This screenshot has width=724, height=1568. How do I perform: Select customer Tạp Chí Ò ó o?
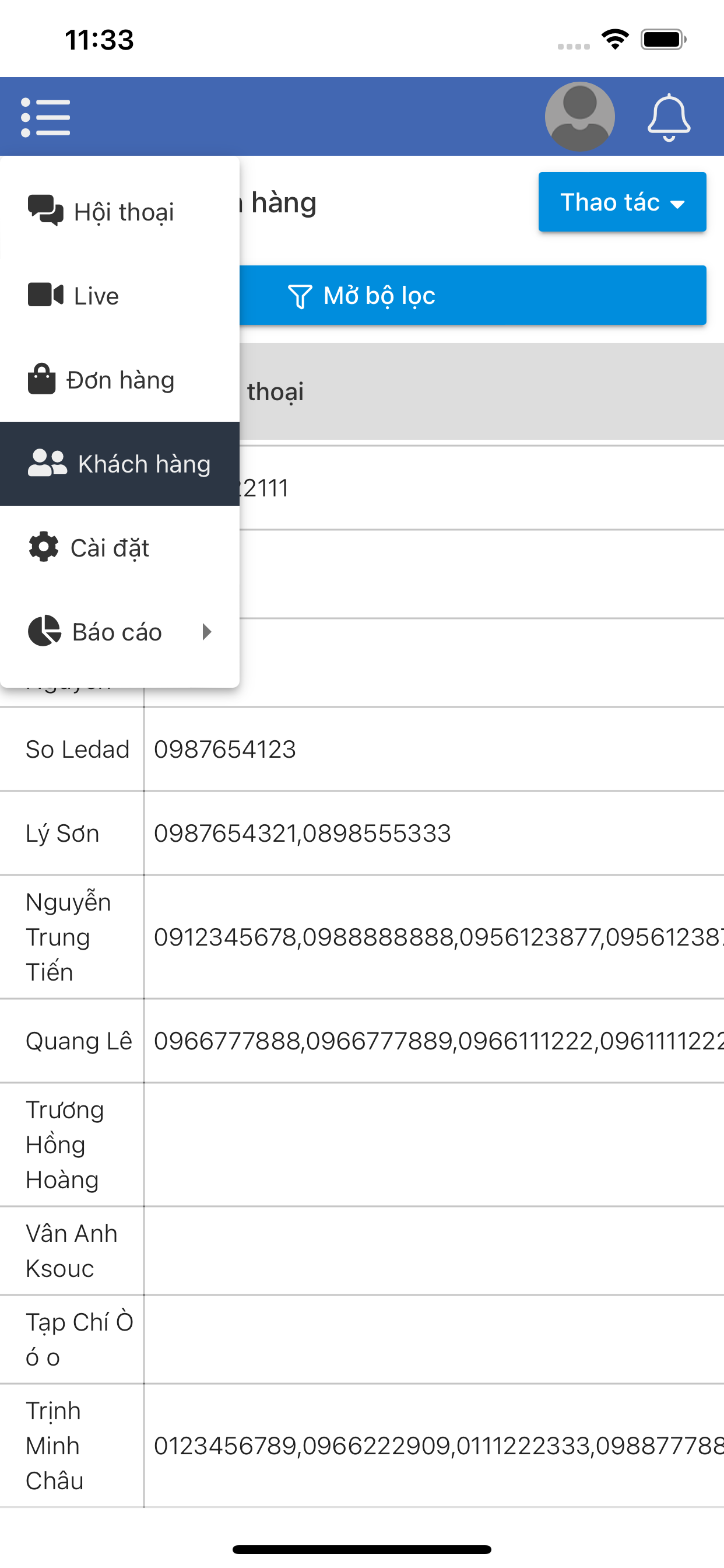point(79,1340)
